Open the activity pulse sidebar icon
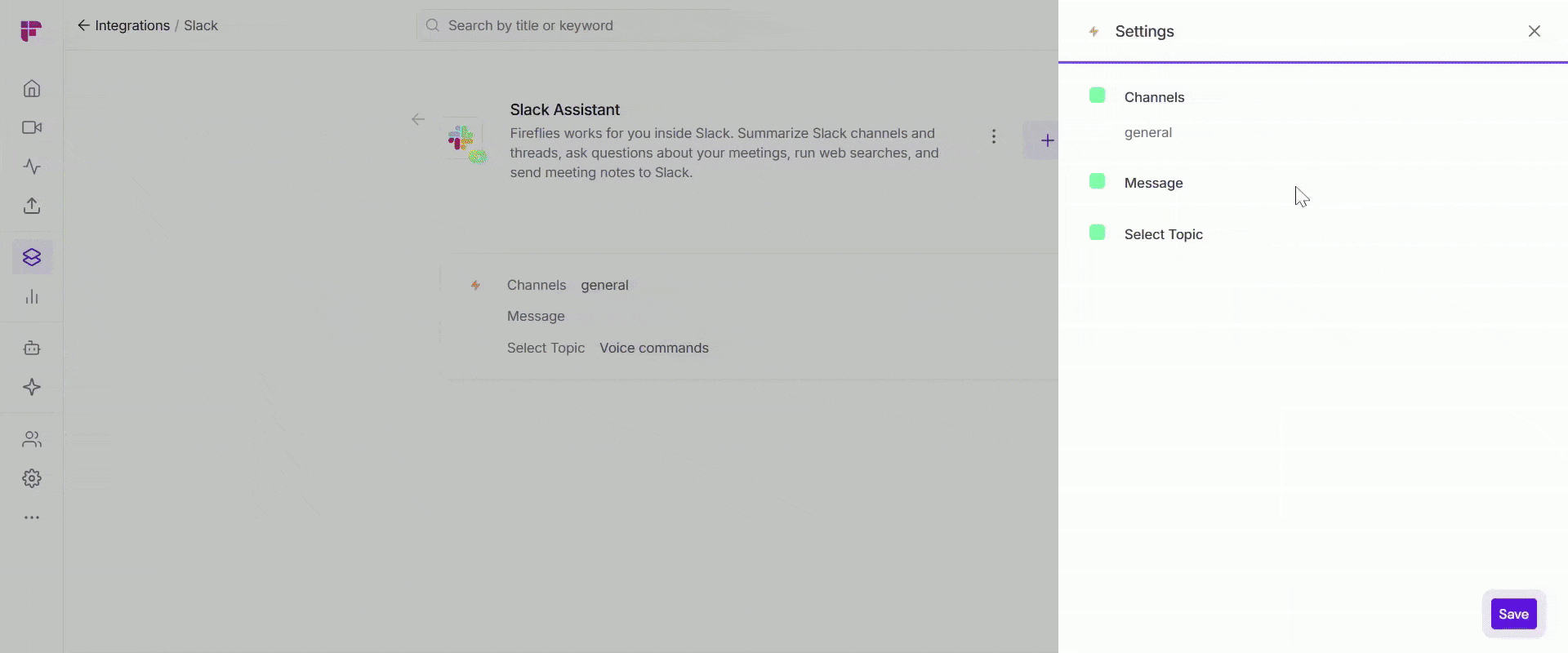1568x653 pixels. (32, 167)
